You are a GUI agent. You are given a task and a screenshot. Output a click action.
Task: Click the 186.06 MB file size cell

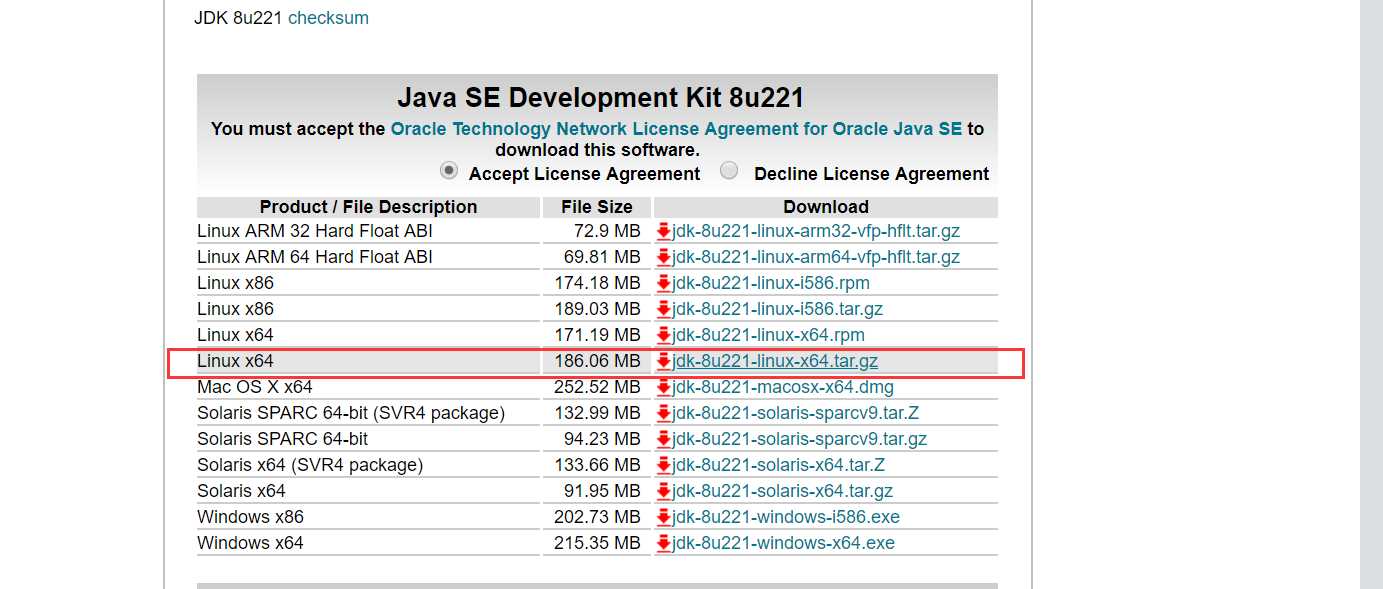597,361
